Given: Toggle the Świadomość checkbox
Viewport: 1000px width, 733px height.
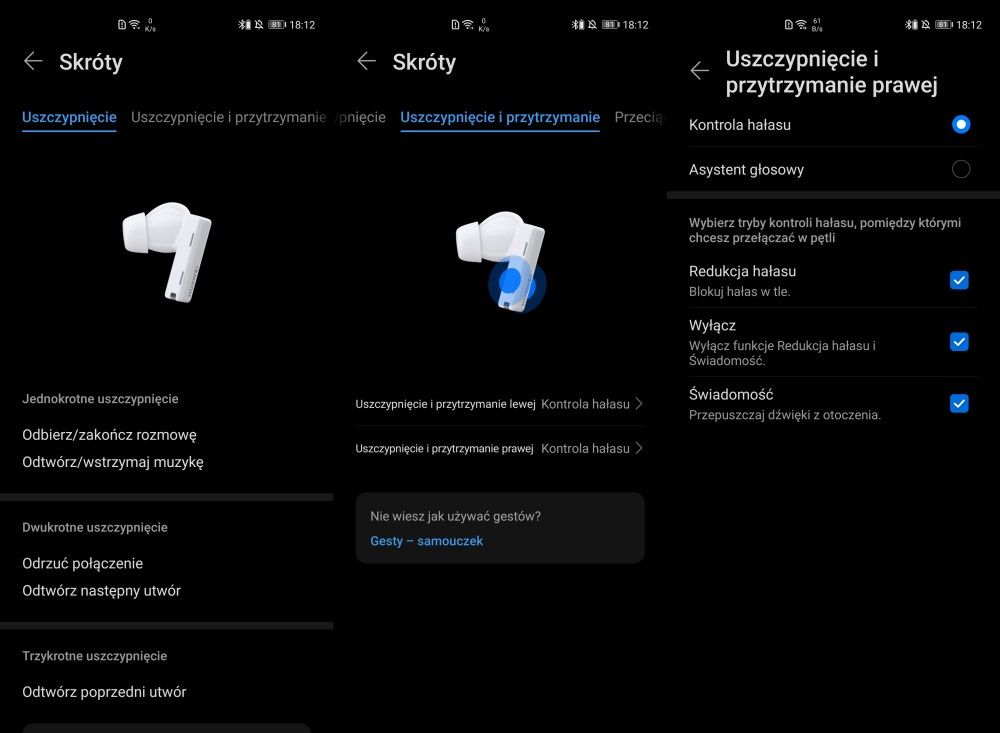Looking at the screenshot, I should 959,403.
